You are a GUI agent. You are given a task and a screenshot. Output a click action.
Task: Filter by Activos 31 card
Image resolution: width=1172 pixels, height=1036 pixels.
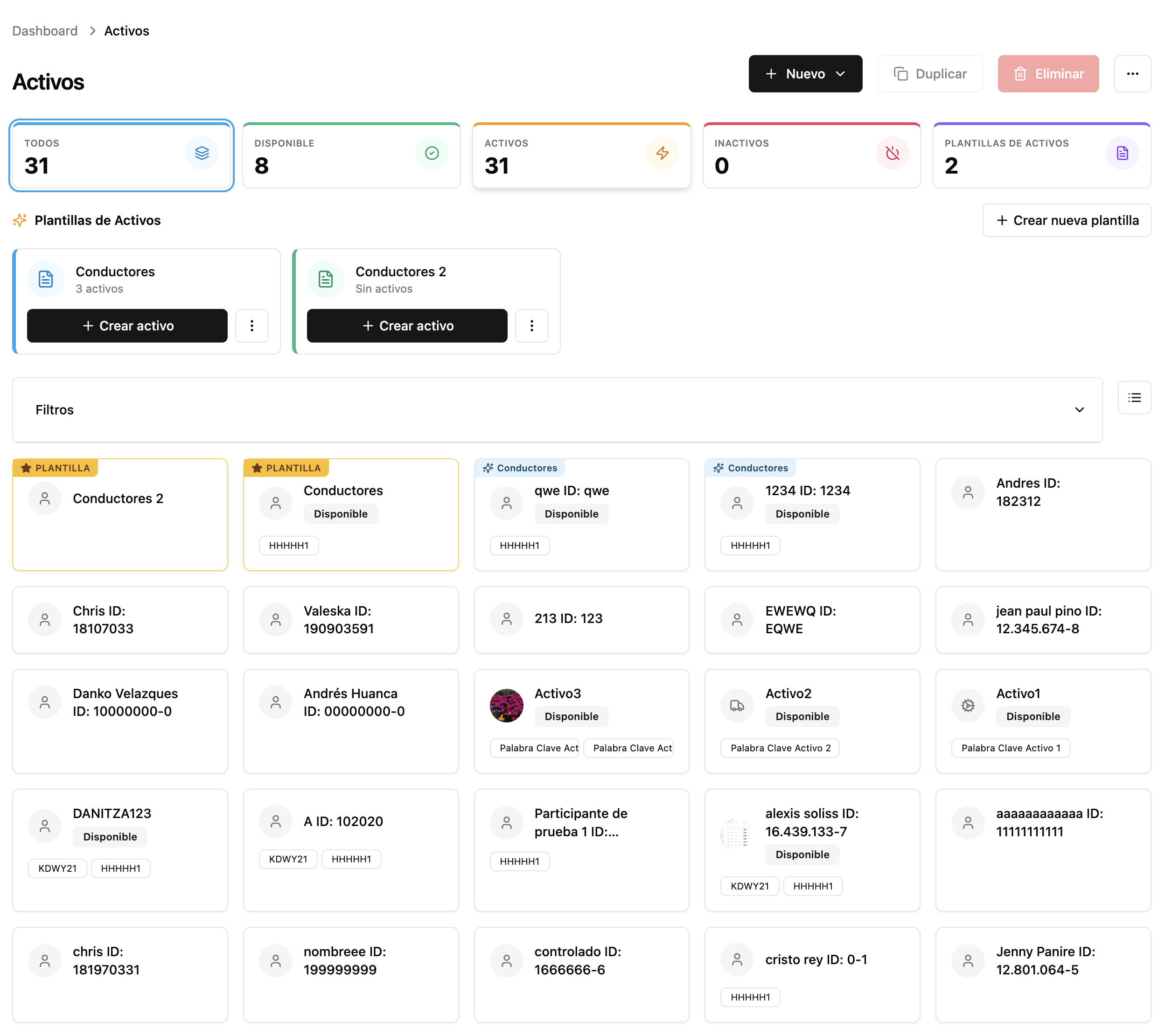[x=581, y=155]
